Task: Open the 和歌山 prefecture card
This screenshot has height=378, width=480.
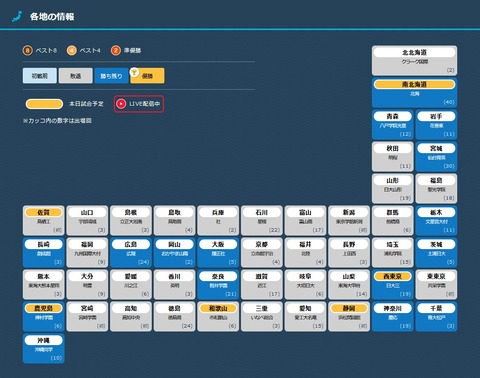Action: (x=218, y=317)
